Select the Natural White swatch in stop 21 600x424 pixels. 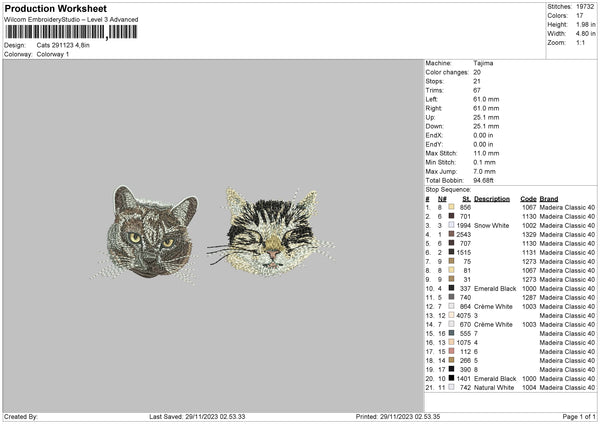coord(452,388)
